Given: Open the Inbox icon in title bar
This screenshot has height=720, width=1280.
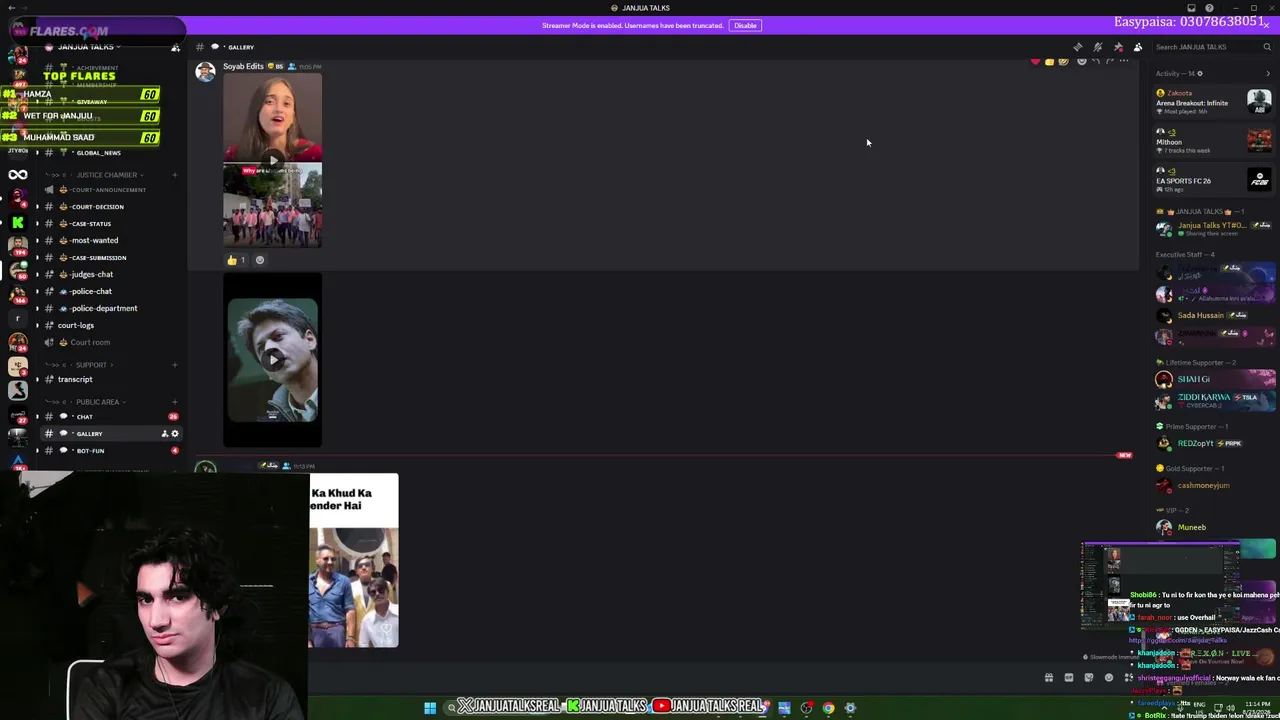Looking at the screenshot, I should pyautogui.click(x=1193, y=8).
